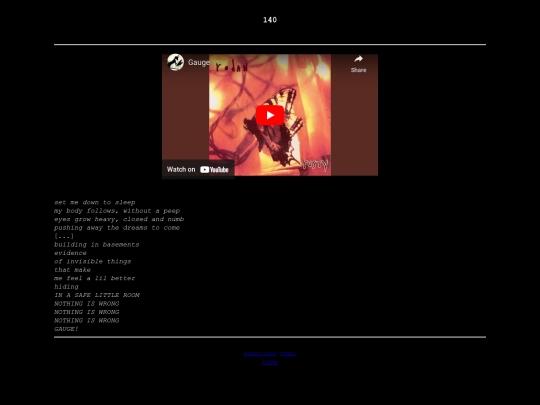Click 'Watch on YouTube' button
This screenshot has width=540, height=405.
coord(198,169)
